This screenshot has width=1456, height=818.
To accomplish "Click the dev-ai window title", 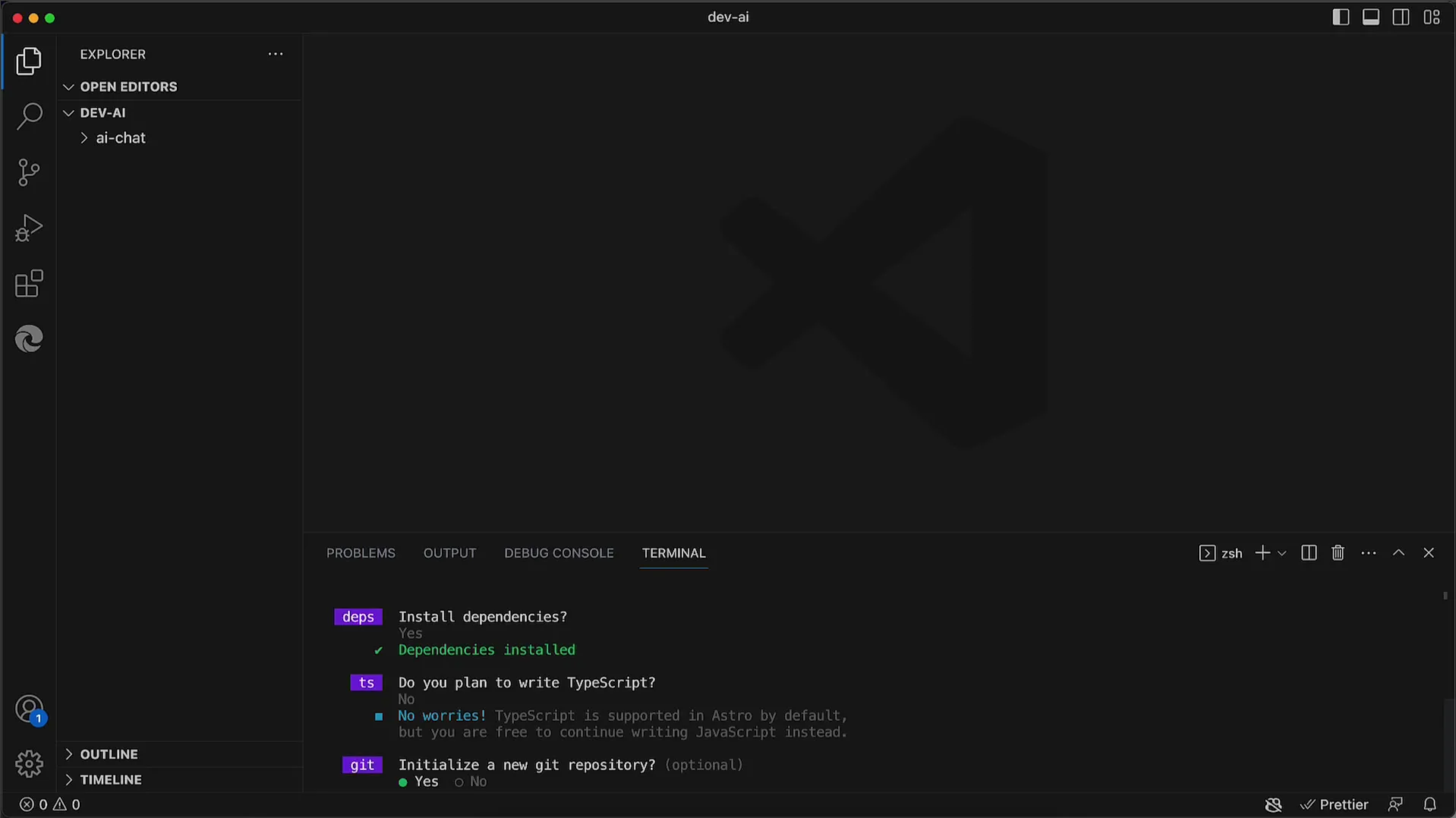I will click(728, 17).
